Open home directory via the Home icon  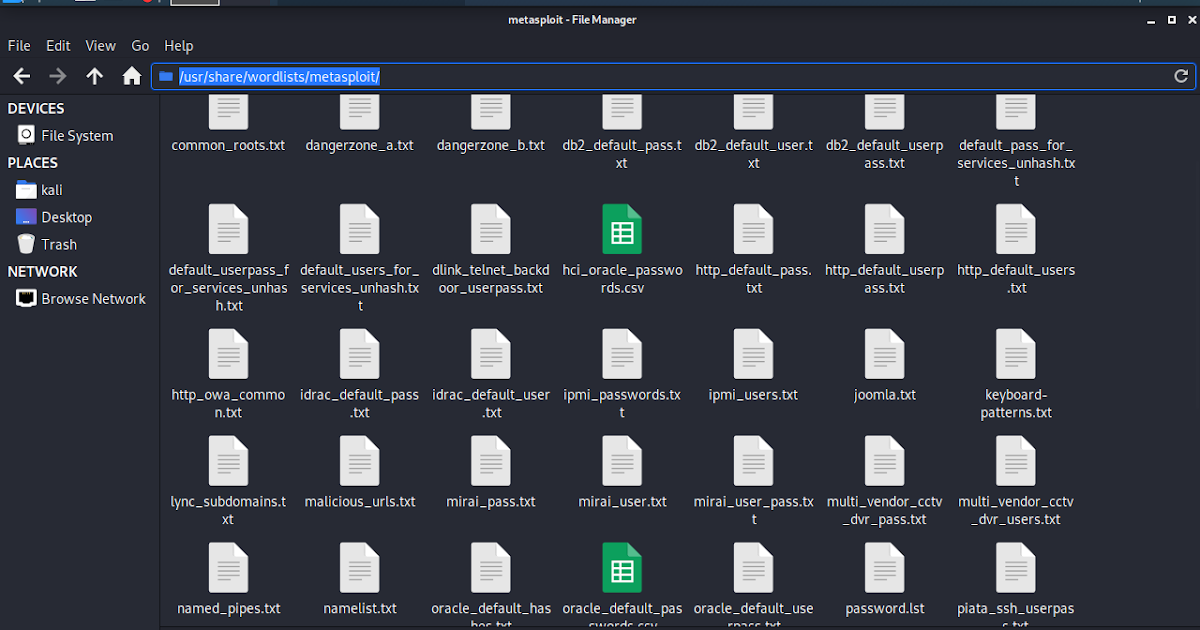click(x=131, y=75)
